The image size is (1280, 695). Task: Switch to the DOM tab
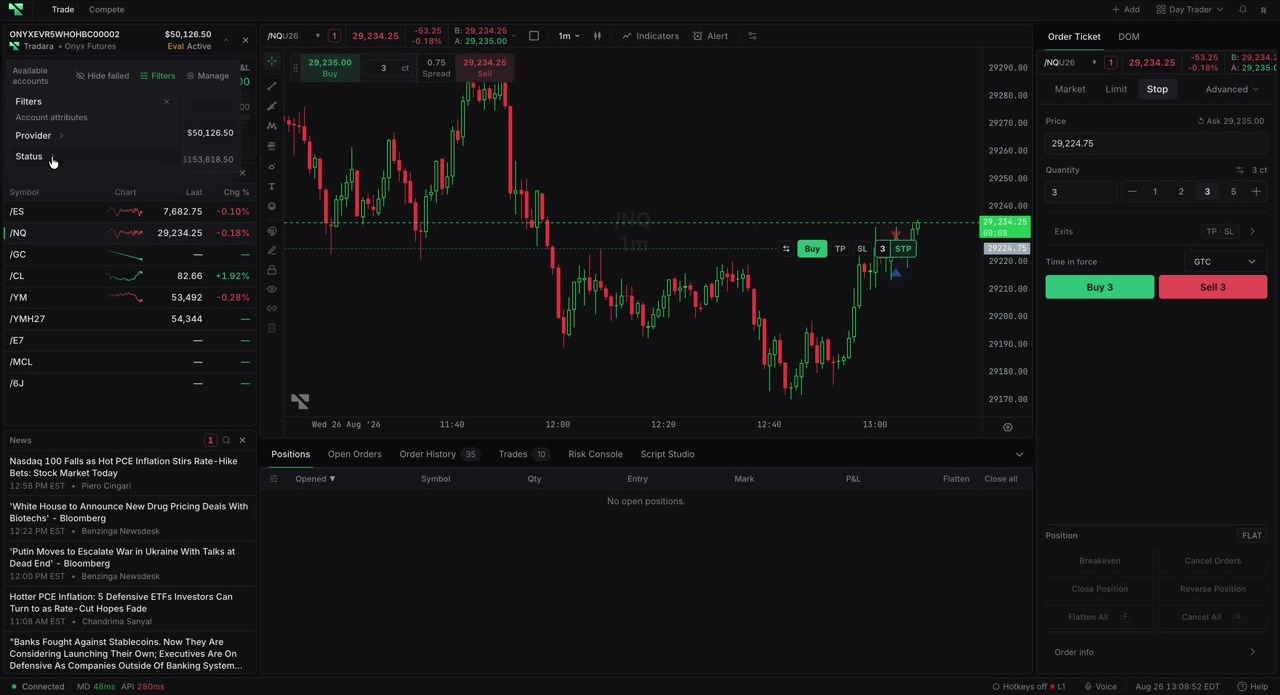click(1128, 37)
